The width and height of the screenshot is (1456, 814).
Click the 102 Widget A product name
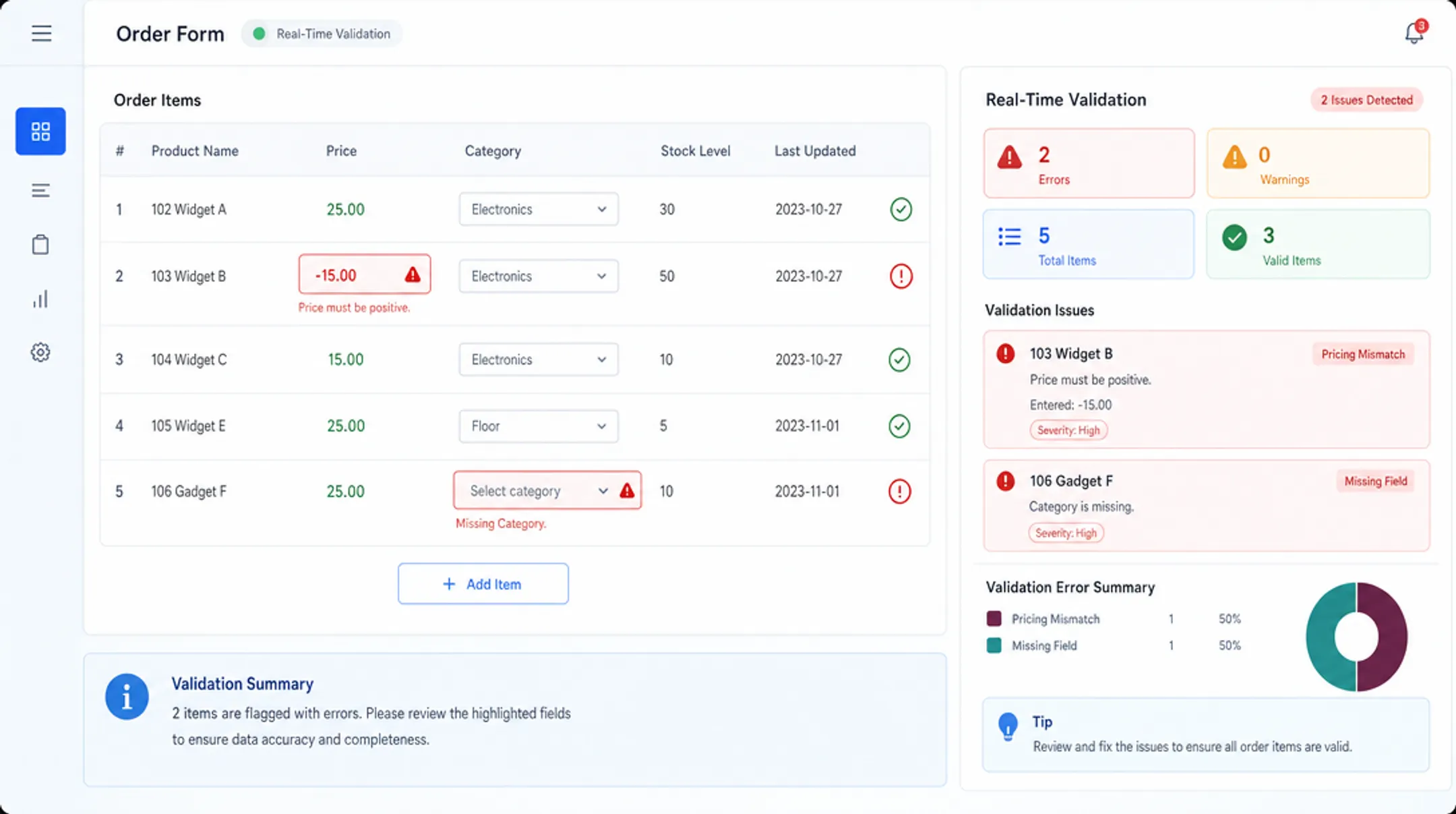pos(189,209)
